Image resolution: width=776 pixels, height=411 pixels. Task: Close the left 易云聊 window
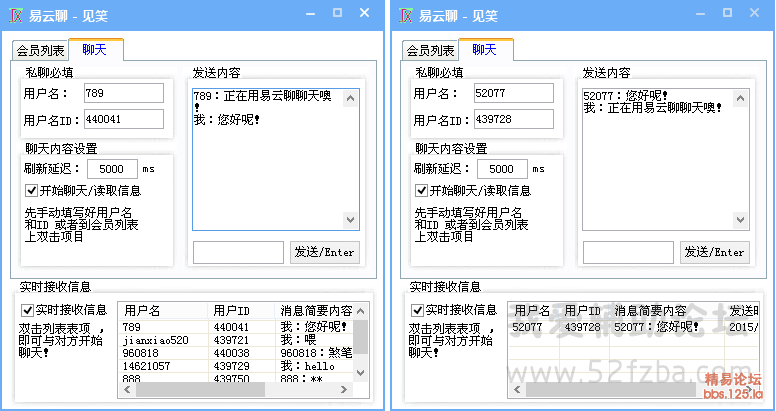tap(364, 13)
